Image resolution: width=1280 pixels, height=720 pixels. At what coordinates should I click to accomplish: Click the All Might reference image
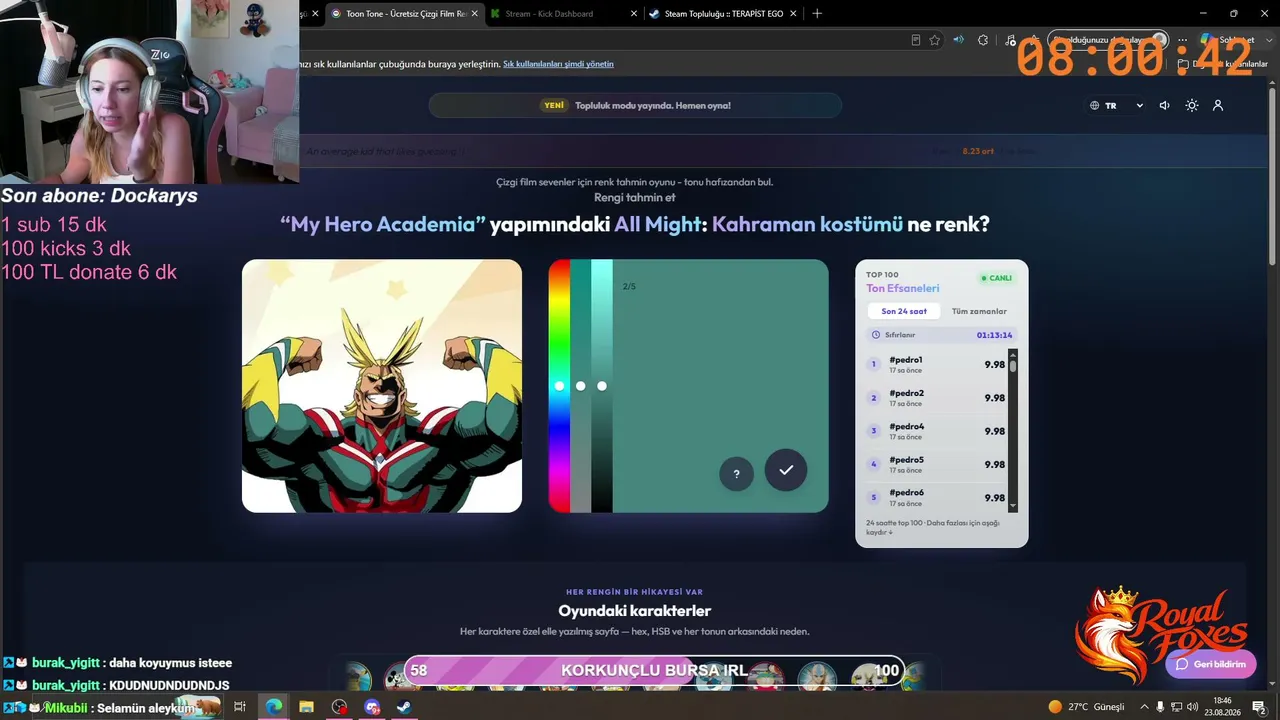point(382,386)
